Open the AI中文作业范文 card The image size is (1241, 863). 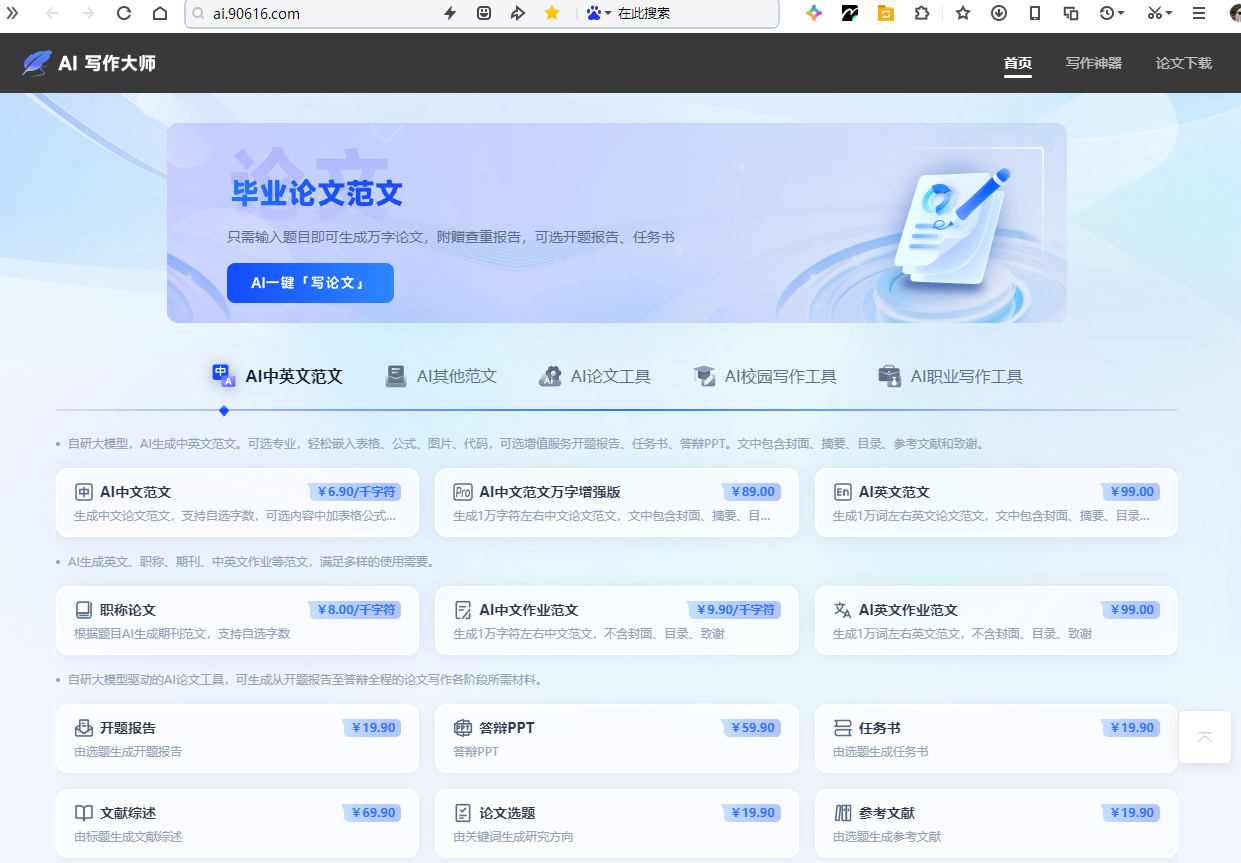click(x=617, y=621)
